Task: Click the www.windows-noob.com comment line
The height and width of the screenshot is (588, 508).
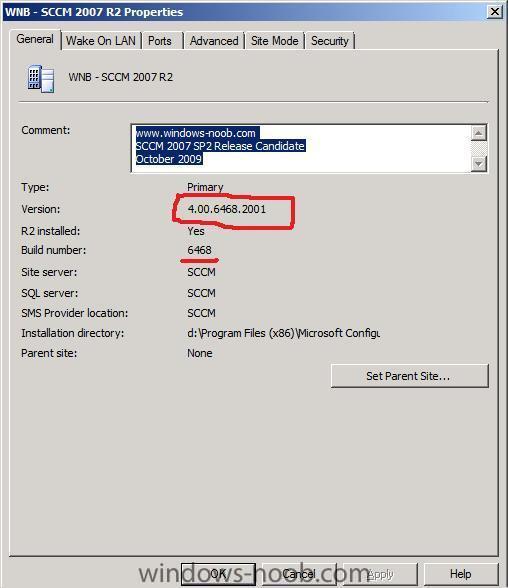Action: 195,133
